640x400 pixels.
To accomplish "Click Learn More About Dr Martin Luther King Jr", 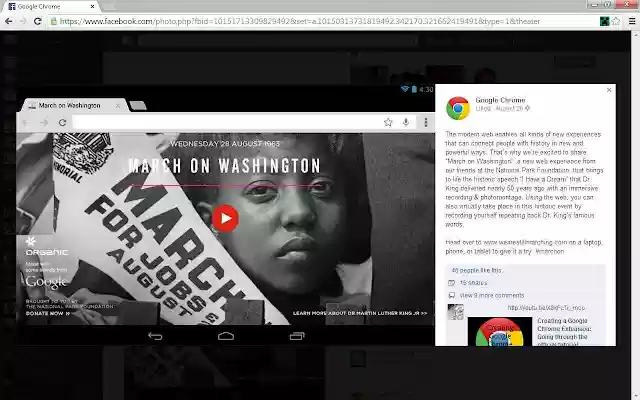I will coord(360,313).
